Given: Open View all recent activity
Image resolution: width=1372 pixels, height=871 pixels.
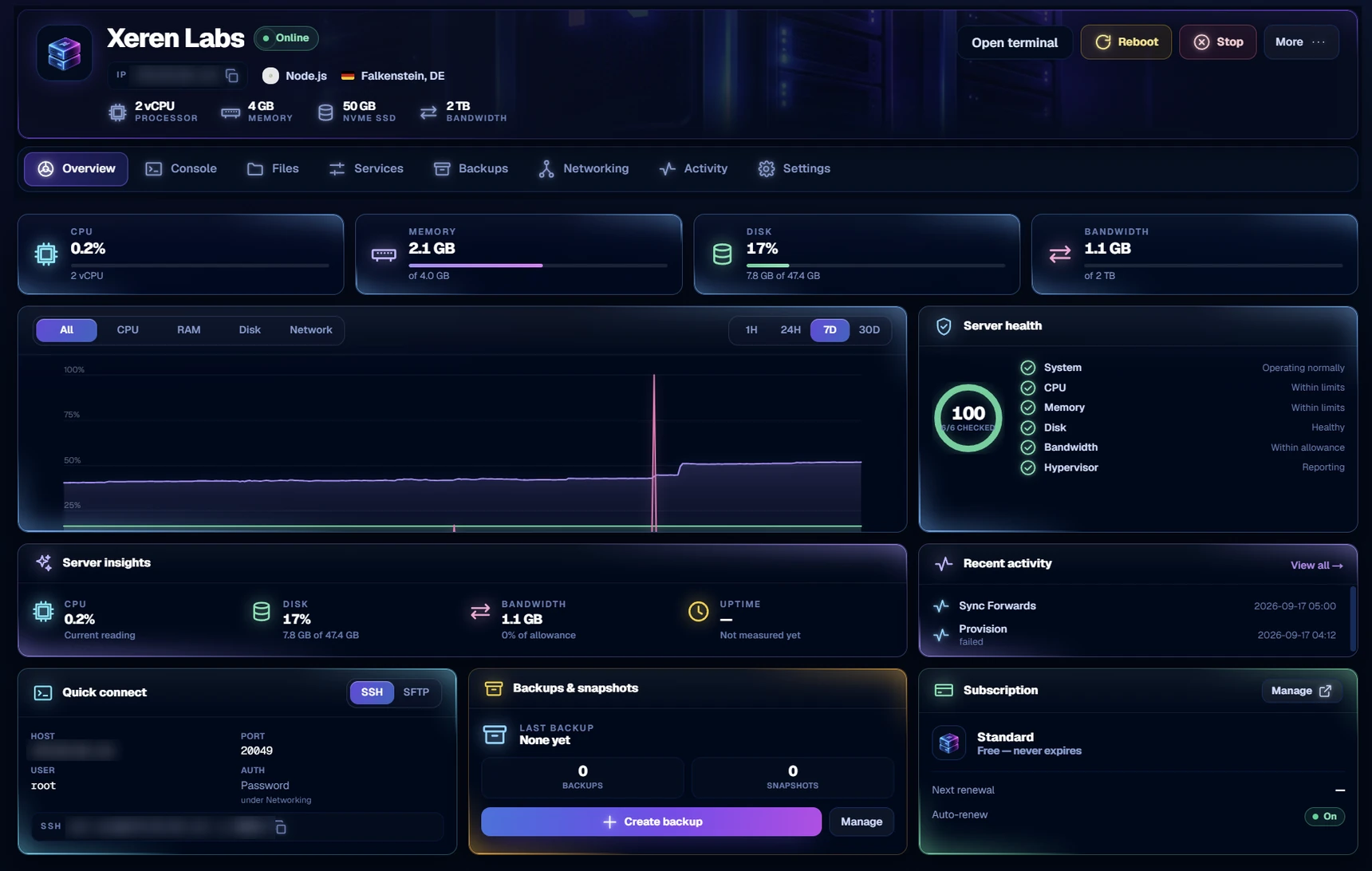Looking at the screenshot, I should [x=1317, y=566].
